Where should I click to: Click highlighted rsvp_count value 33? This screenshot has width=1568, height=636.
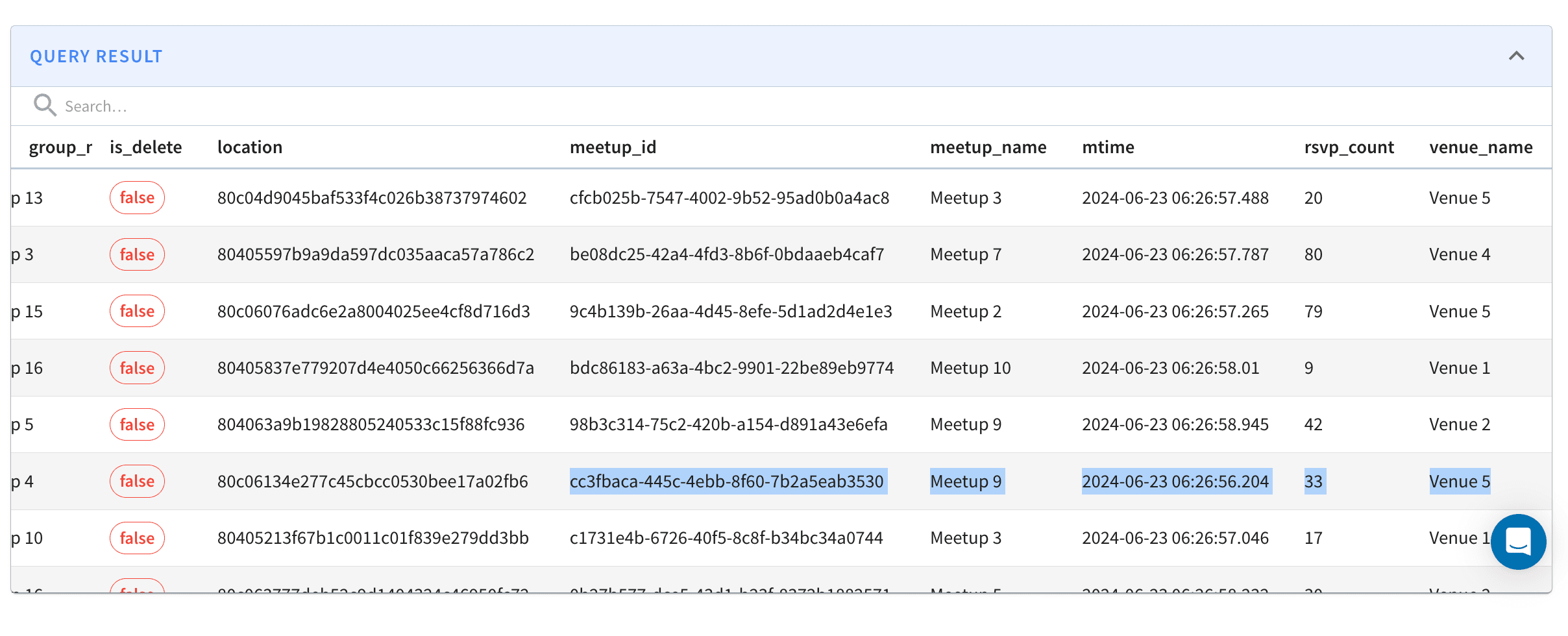tap(1315, 482)
